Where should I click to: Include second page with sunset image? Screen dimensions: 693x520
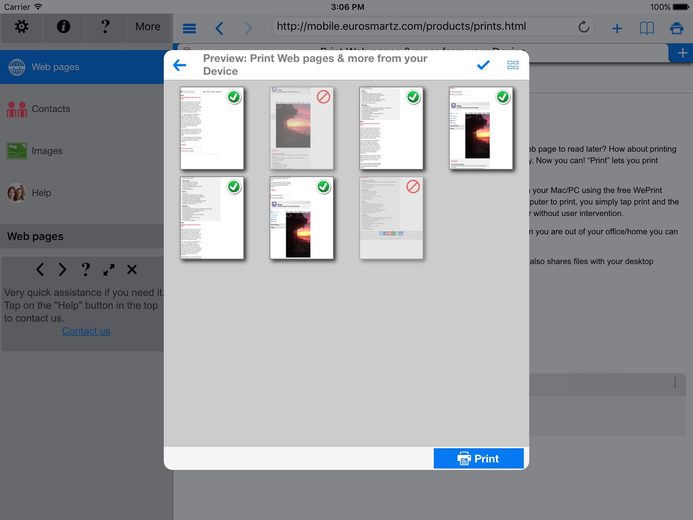(302, 128)
